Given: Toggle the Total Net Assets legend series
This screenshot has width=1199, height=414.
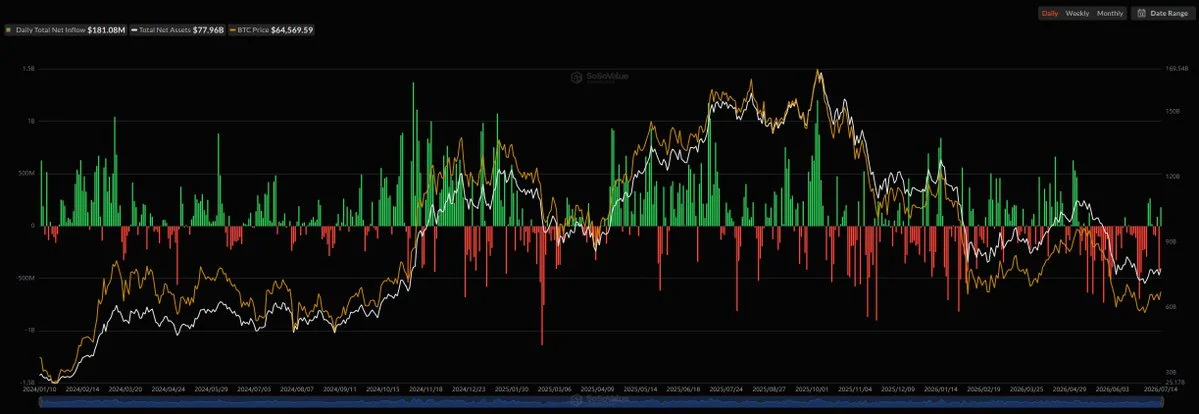Looking at the screenshot, I should [x=177, y=30].
